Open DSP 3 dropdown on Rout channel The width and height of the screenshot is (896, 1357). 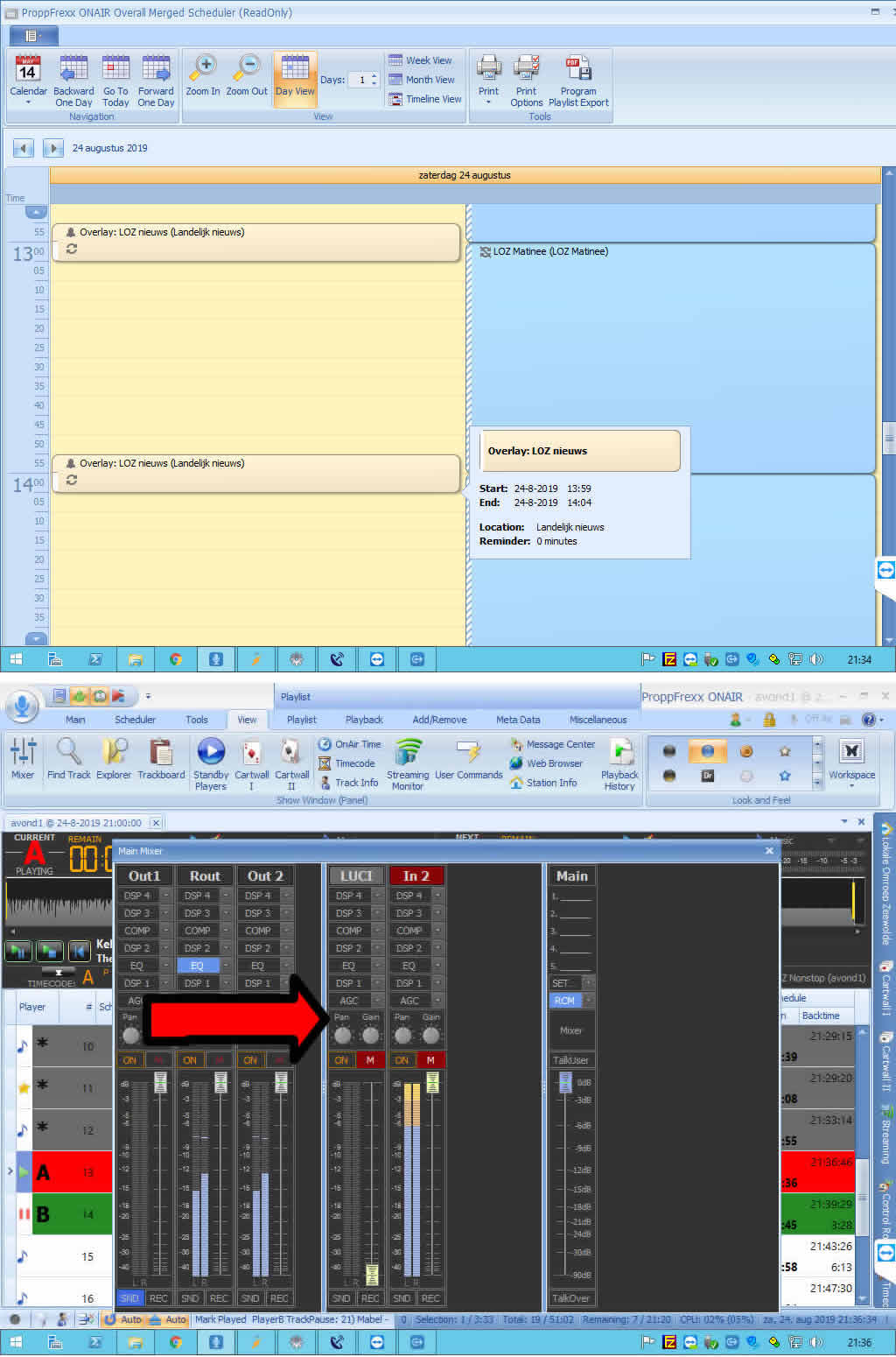click(225, 913)
